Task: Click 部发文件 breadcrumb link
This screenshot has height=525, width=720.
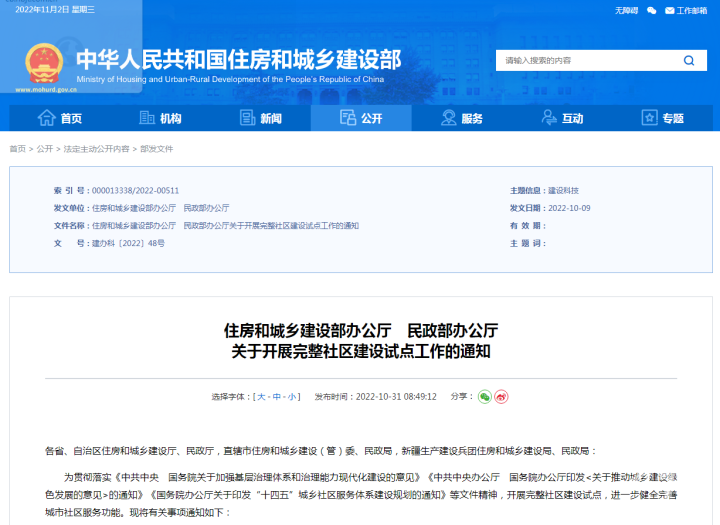Action: pyautogui.click(x=157, y=149)
